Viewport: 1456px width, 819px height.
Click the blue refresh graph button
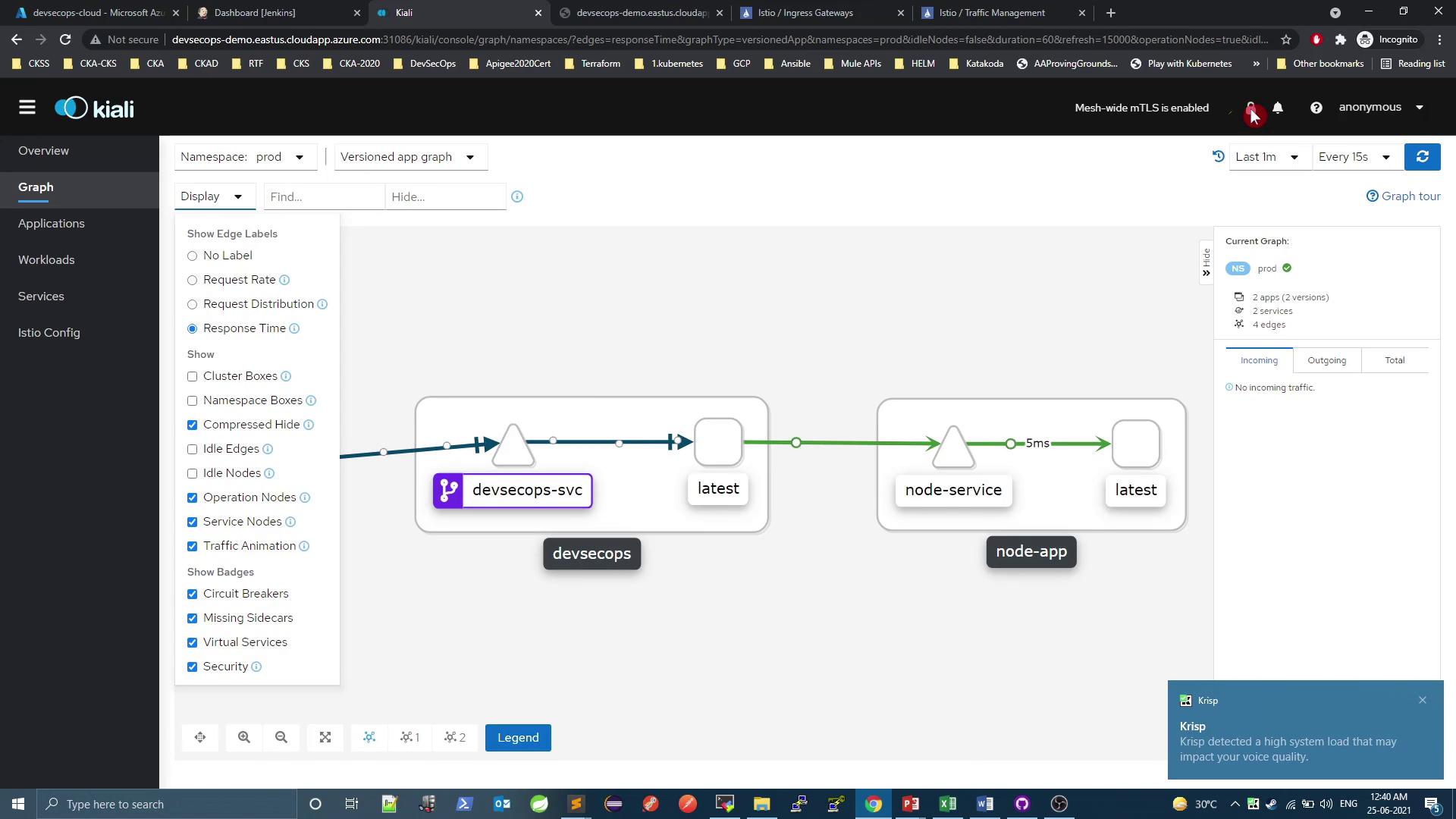tap(1422, 157)
